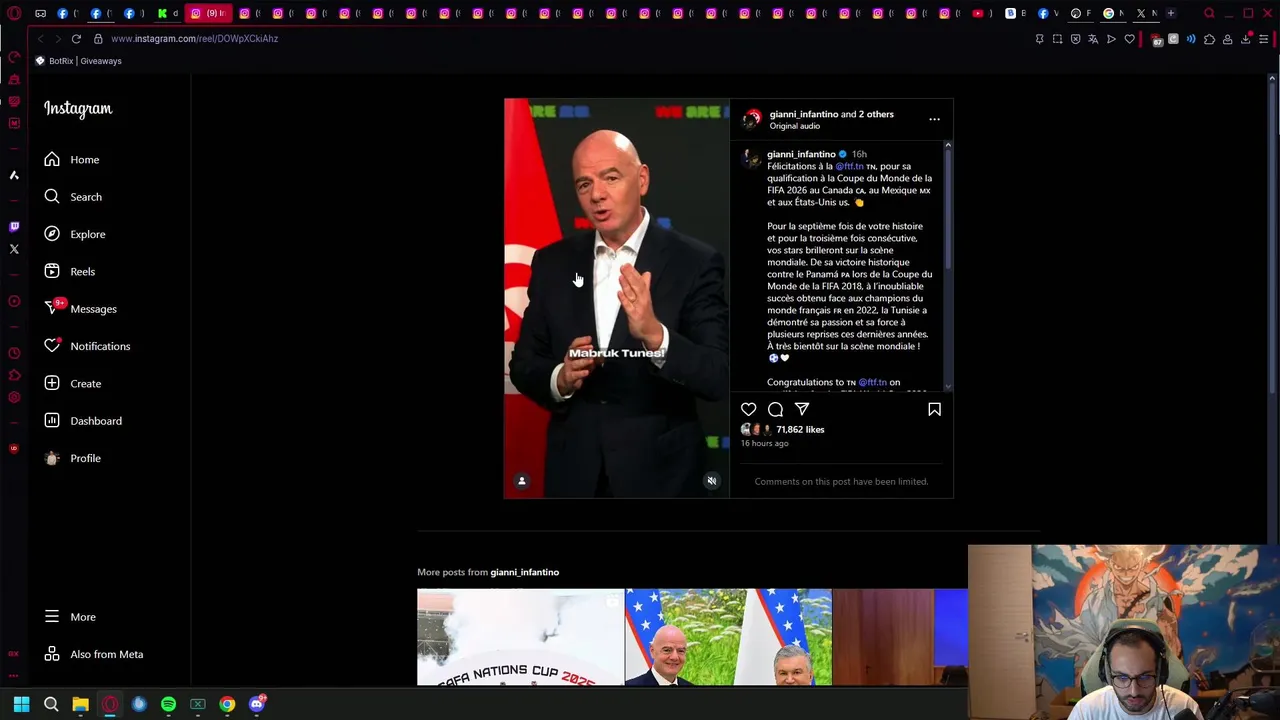Image resolution: width=1280 pixels, height=720 pixels.
Task: Like the reel with heart icon
Action: click(748, 409)
